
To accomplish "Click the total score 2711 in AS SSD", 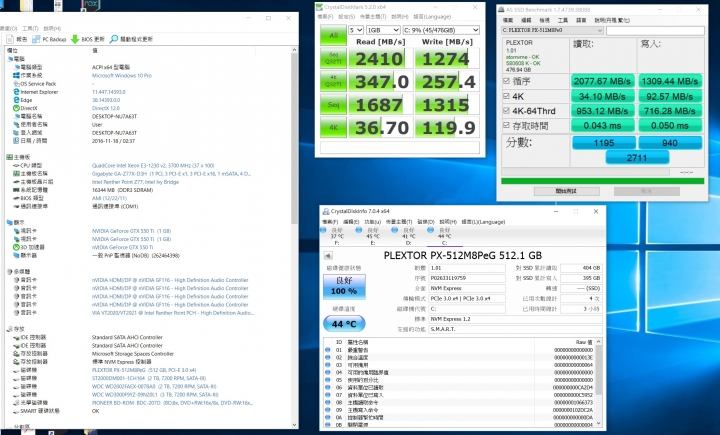I will tap(637, 158).
